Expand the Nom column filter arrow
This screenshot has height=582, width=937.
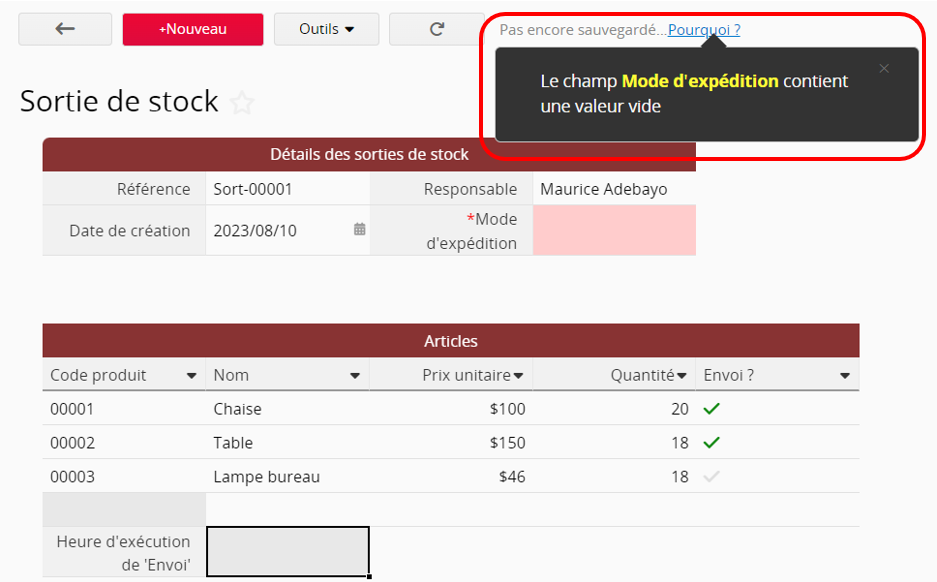click(x=354, y=376)
